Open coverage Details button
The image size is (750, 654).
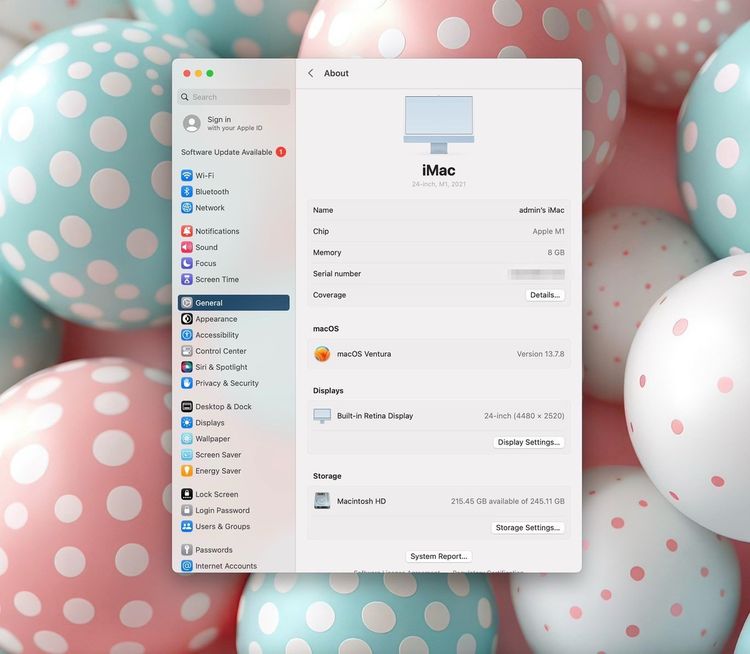pos(545,295)
